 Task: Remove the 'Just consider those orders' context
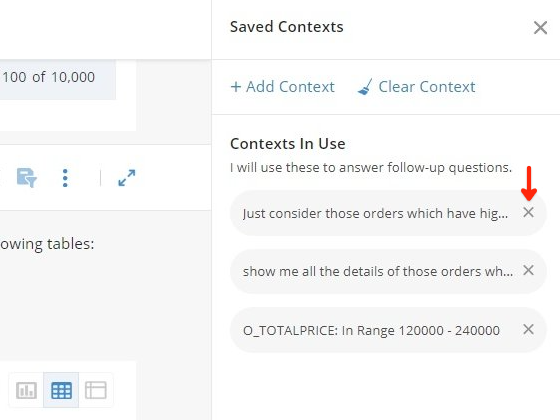pyautogui.click(x=528, y=212)
